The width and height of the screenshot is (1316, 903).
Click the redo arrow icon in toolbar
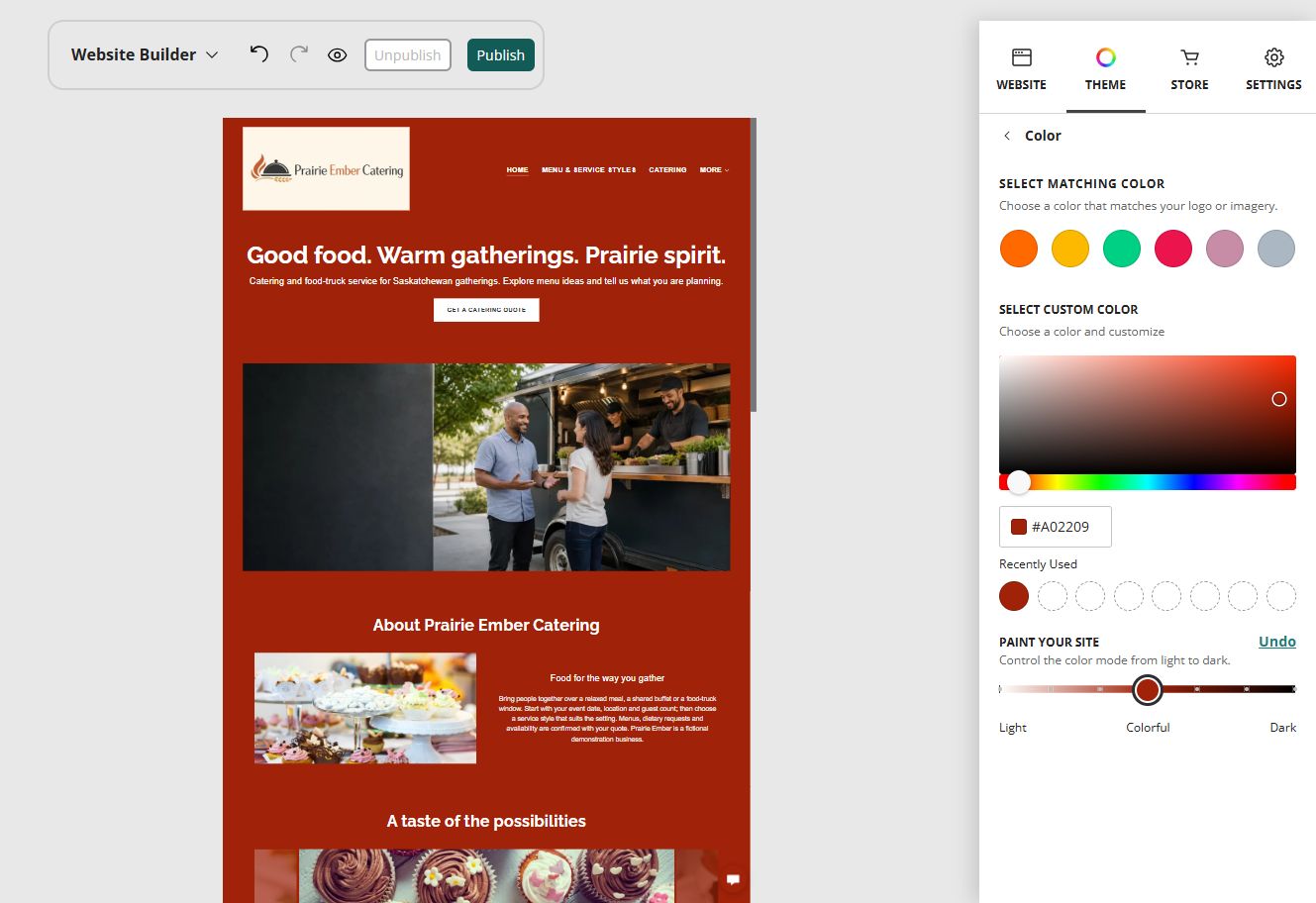click(x=299, y=54)
